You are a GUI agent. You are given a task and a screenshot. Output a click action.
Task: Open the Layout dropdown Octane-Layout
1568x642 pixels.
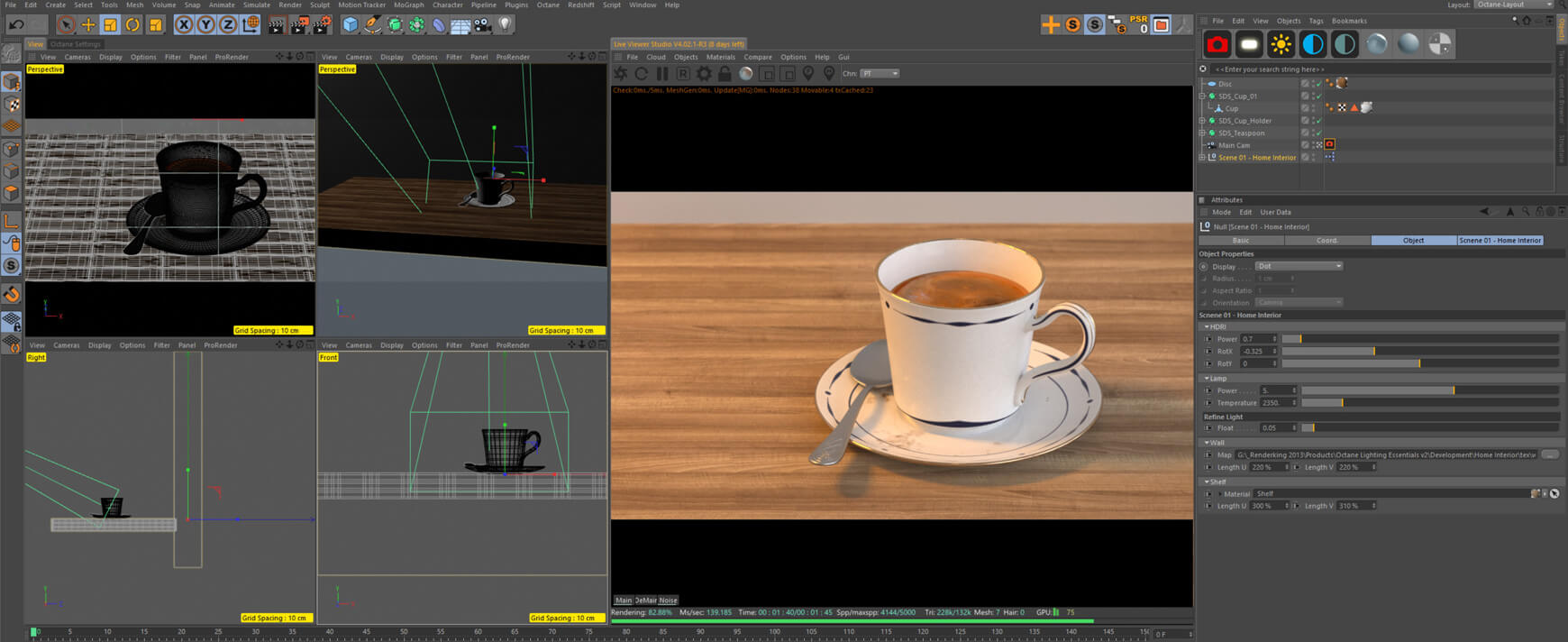coord(1514,5)
